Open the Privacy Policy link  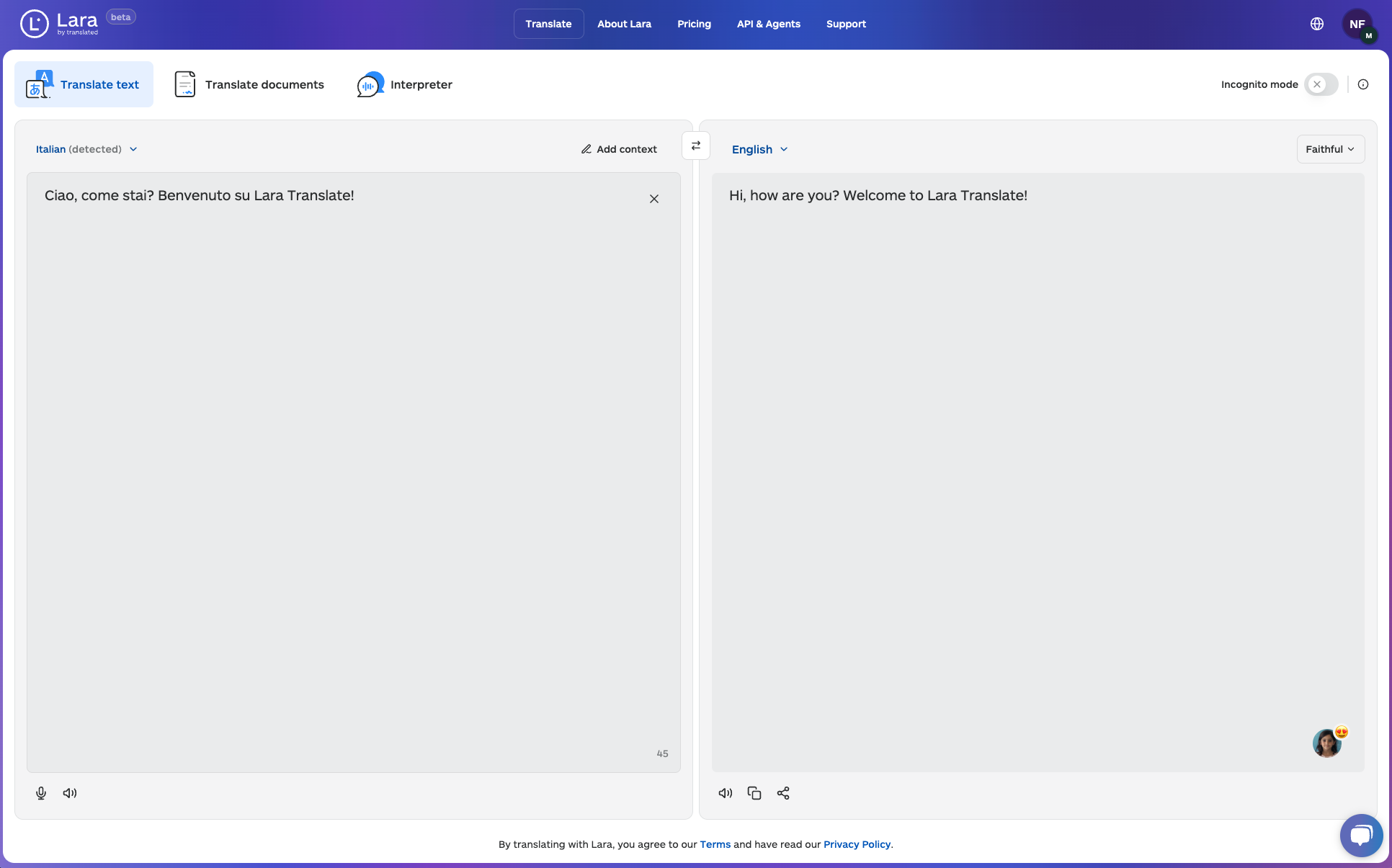[x=857, y=844]
